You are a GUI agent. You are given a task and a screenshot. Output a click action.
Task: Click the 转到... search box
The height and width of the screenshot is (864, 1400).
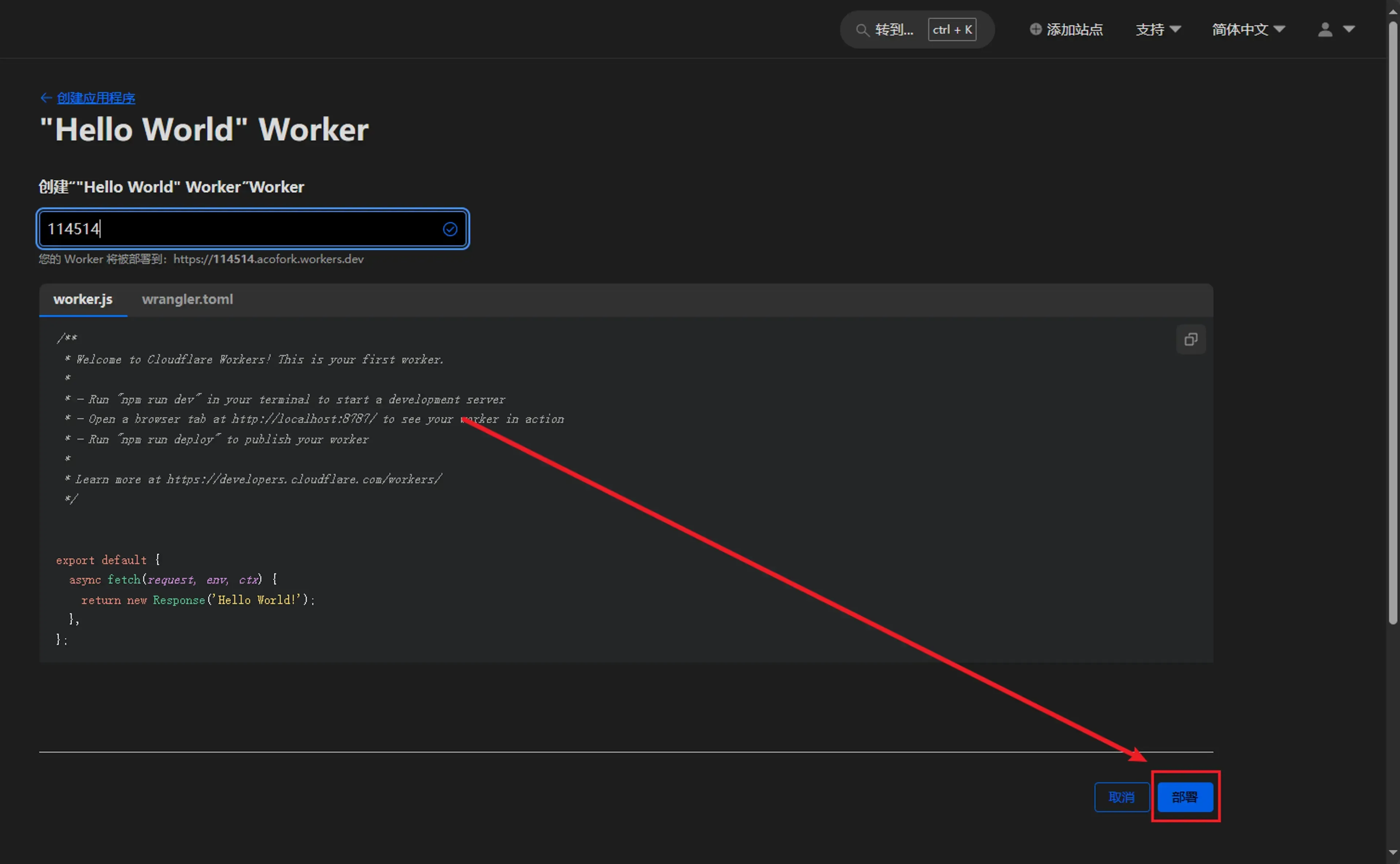(x=894, y=30)
